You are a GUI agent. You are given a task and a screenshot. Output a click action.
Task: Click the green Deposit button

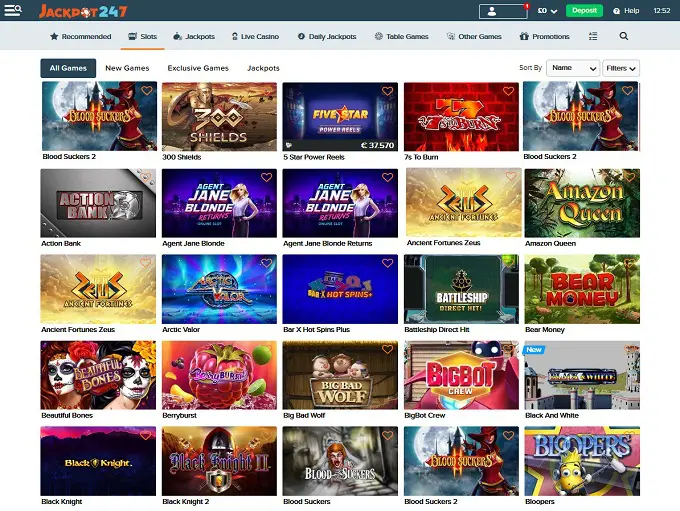point(584,10)
